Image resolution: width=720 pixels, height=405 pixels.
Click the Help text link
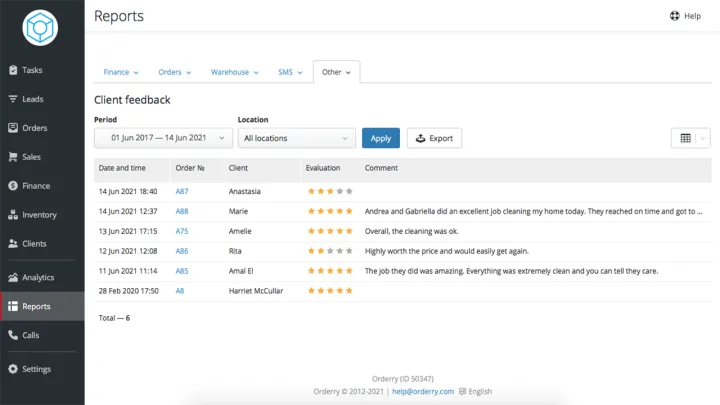point(692,16)
